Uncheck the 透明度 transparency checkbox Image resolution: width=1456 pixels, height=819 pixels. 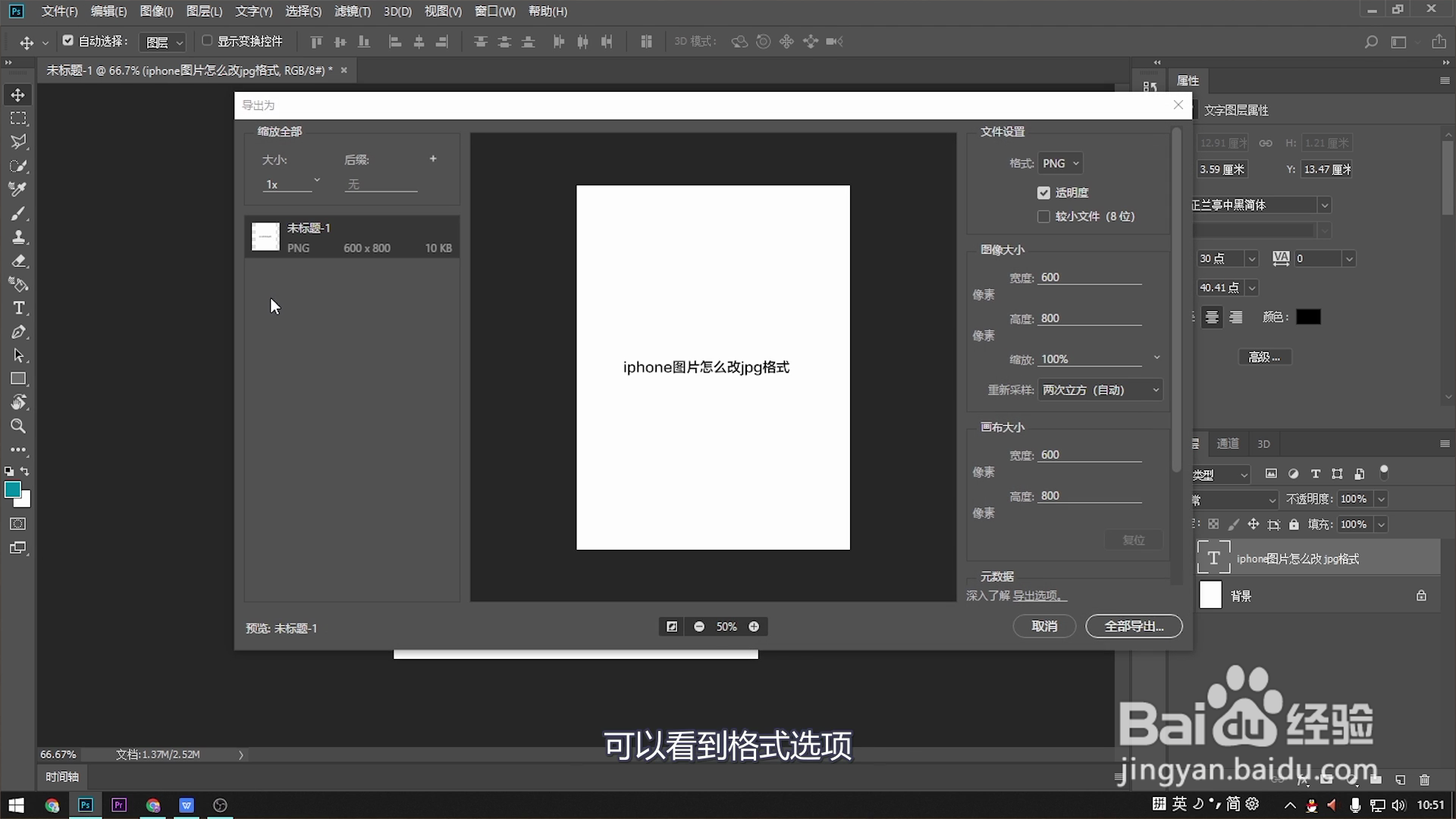point(1043,193)
